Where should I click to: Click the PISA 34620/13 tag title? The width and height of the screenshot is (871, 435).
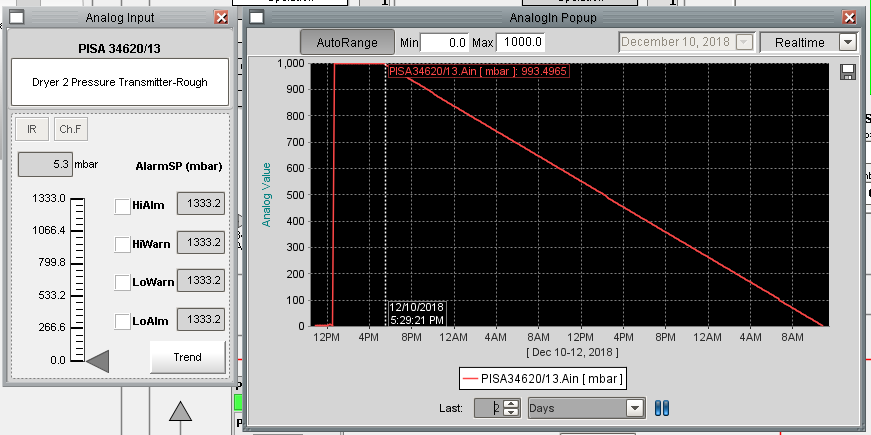click(x=119, y=49)
